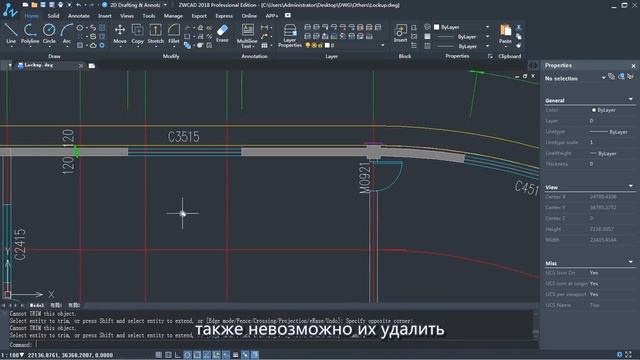The height and width of the screenshot is (360, 640).
Task: Click the fullscreen icon in status bar
Action: [629, 355]
